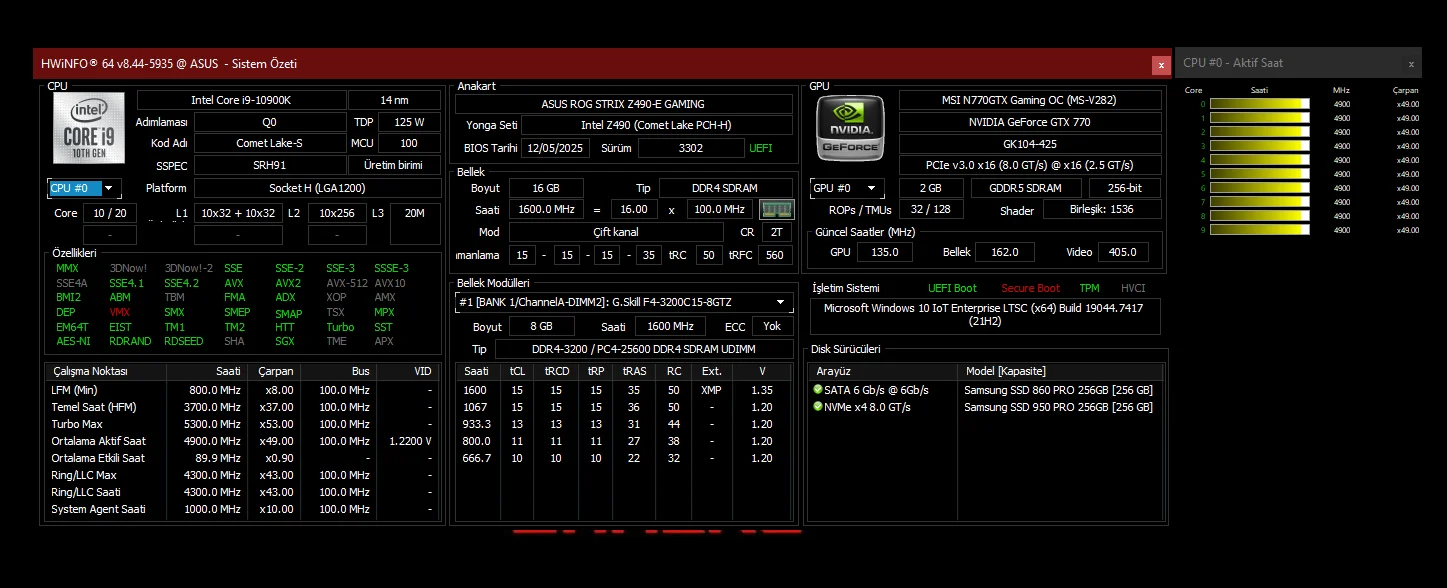Image resolution: width=1447 pixels, height=588 pixels.
Task: Select the Socket H (LGA1200) platform field
Action: point(317,188)
